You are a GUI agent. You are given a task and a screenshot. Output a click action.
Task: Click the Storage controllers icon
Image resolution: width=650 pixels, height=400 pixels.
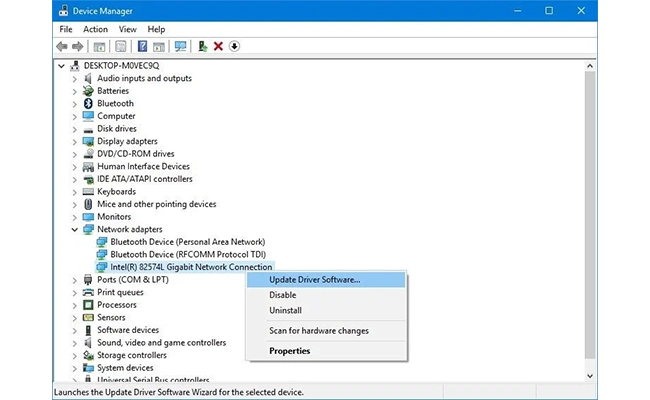tap(88, 355)
